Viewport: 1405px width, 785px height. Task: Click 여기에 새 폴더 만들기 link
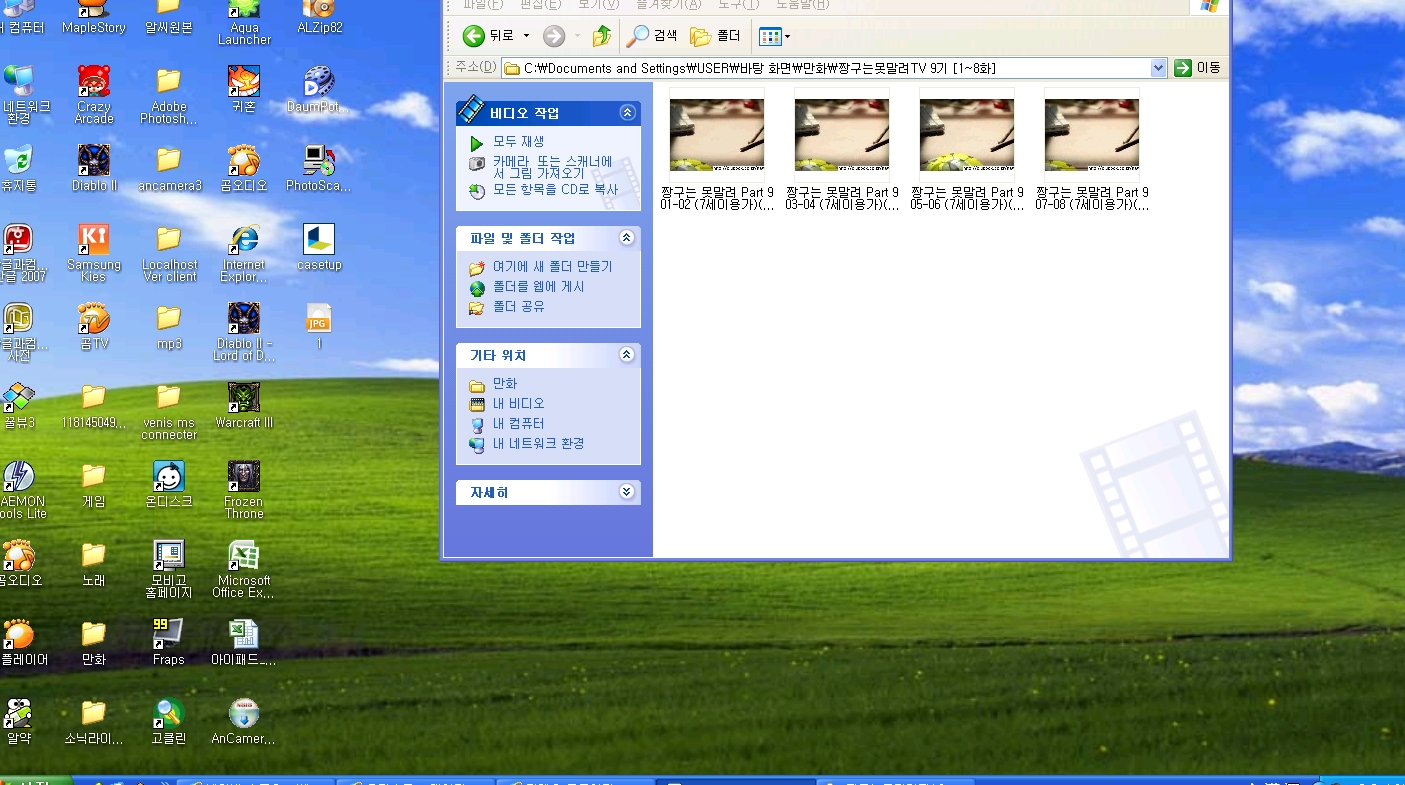point(552,267)
